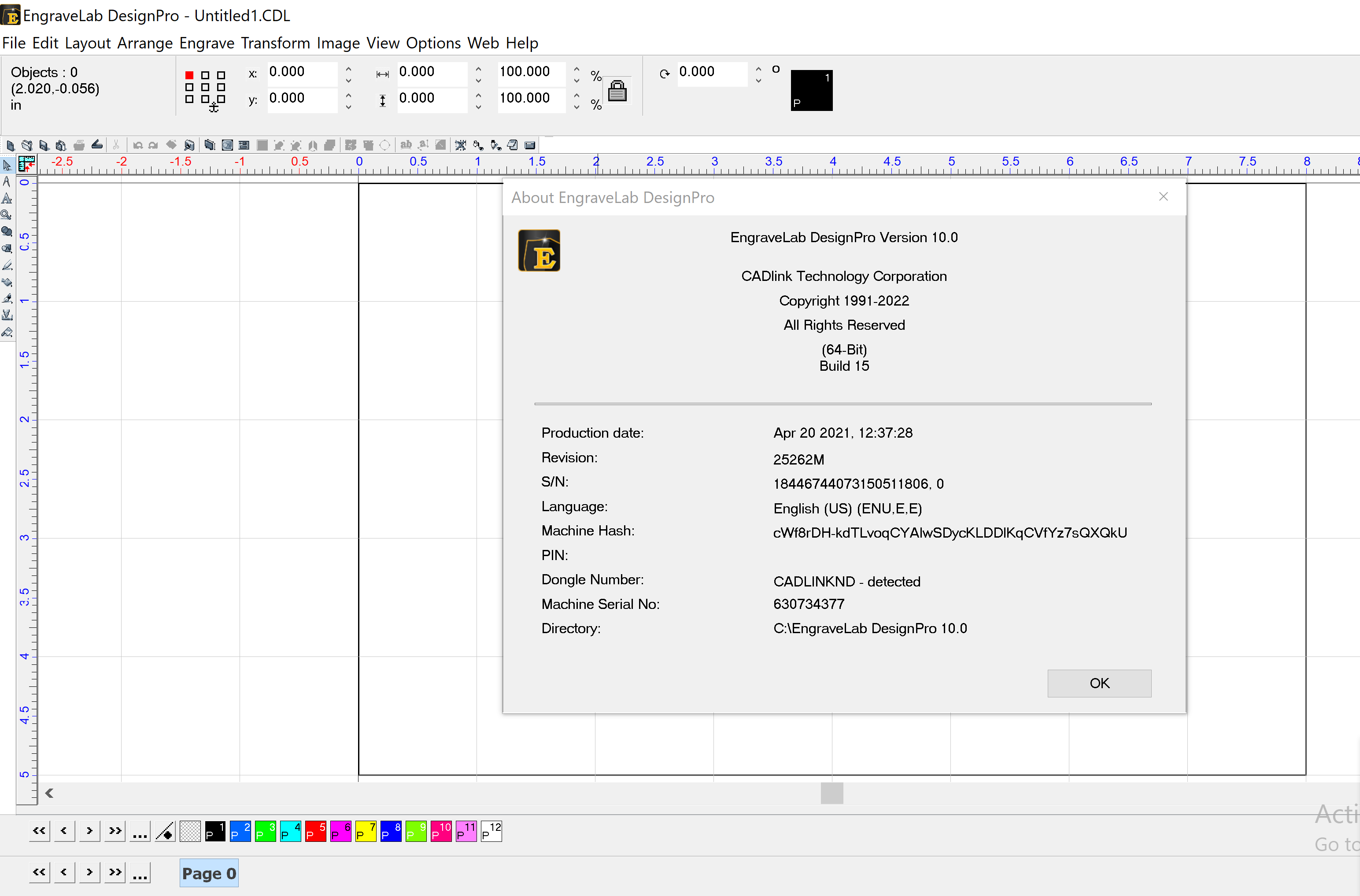The image size is (1360, 896).
Task: Decrease the height value with down stepper
Action: 478,107
